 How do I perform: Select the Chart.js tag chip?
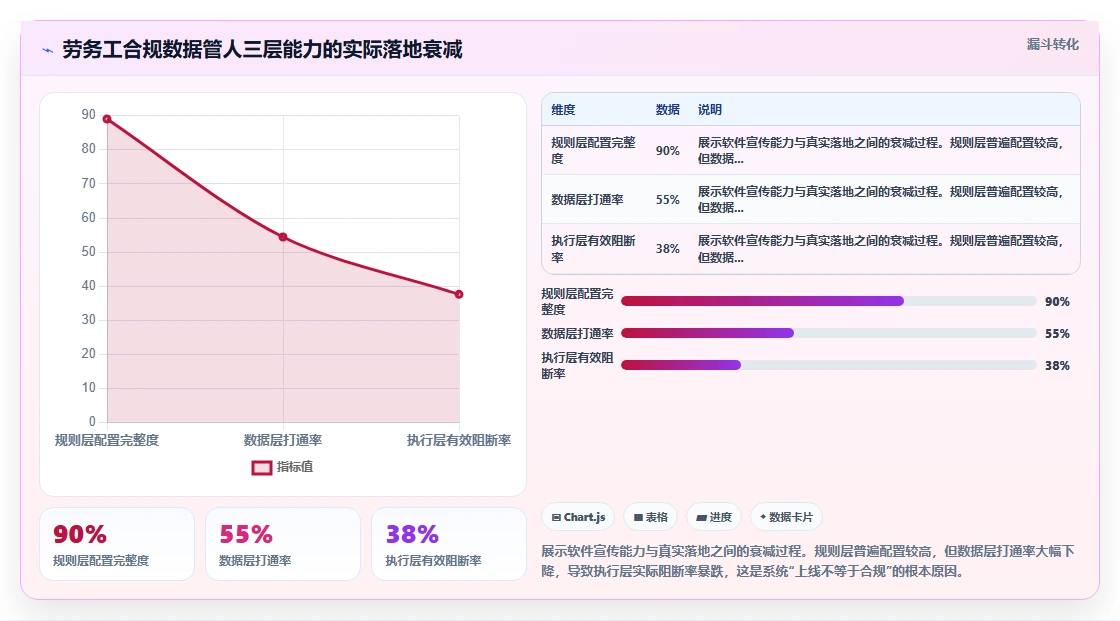[579, 517]
